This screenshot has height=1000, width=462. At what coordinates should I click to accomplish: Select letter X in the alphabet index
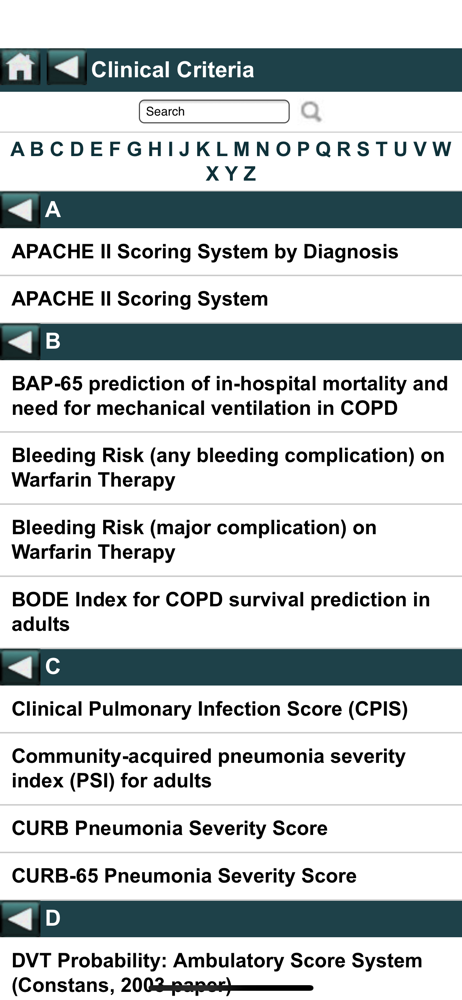212,173
